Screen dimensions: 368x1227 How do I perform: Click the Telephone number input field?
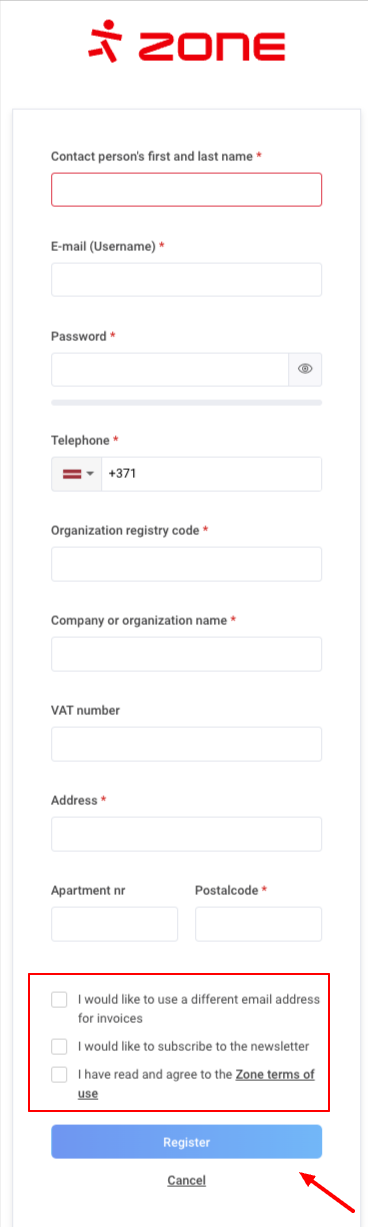coord(212,474)
